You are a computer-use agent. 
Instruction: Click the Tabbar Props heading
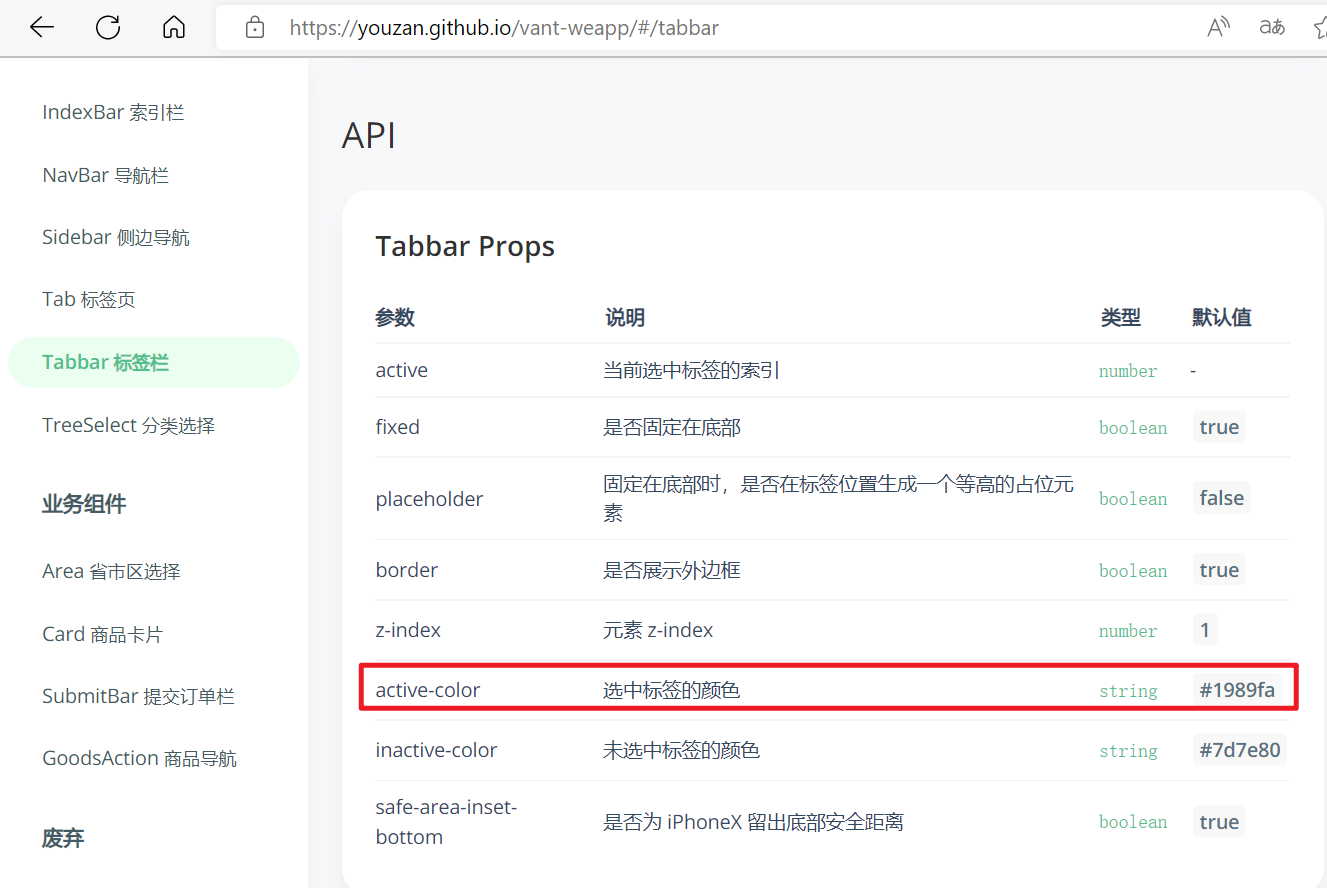coord(465,246)
